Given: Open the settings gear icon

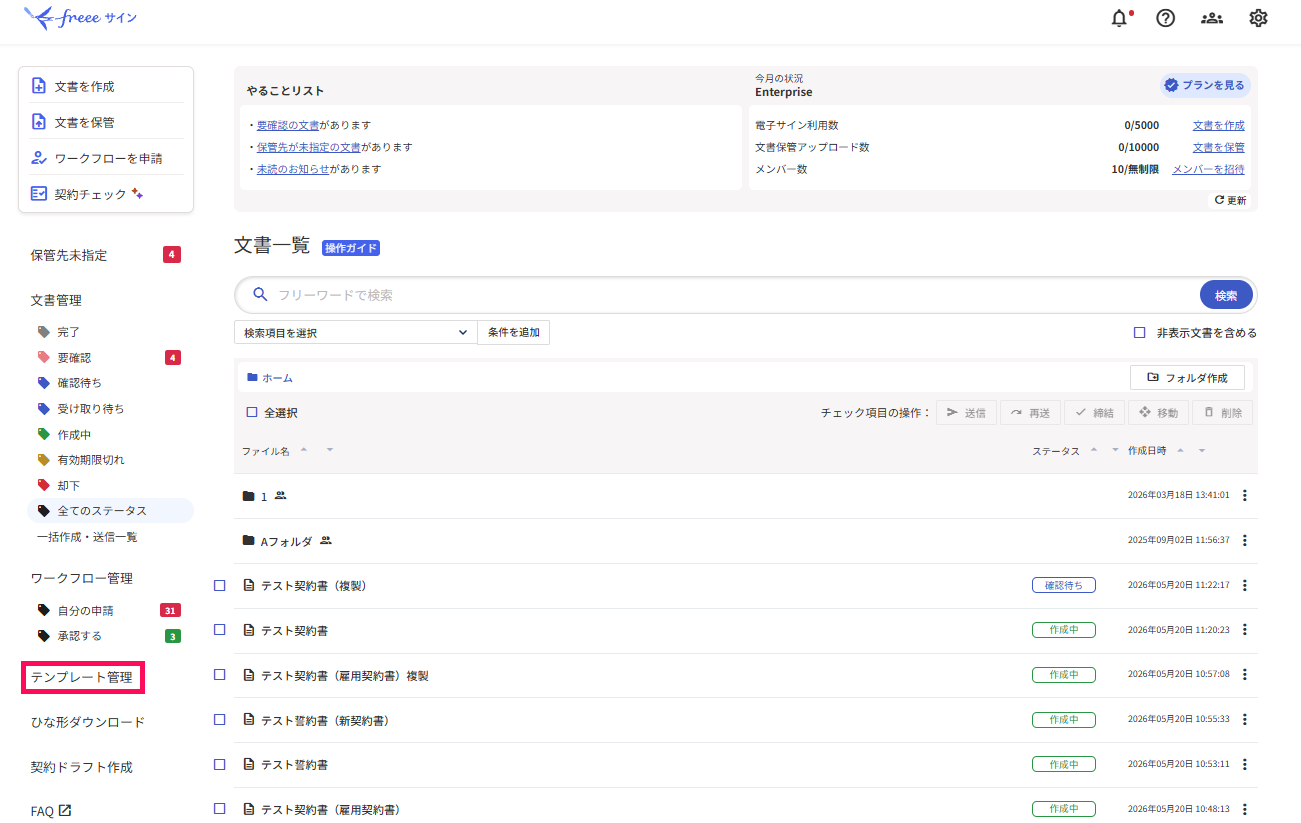Looking at the screenshot, I should tap(1258, 18).
